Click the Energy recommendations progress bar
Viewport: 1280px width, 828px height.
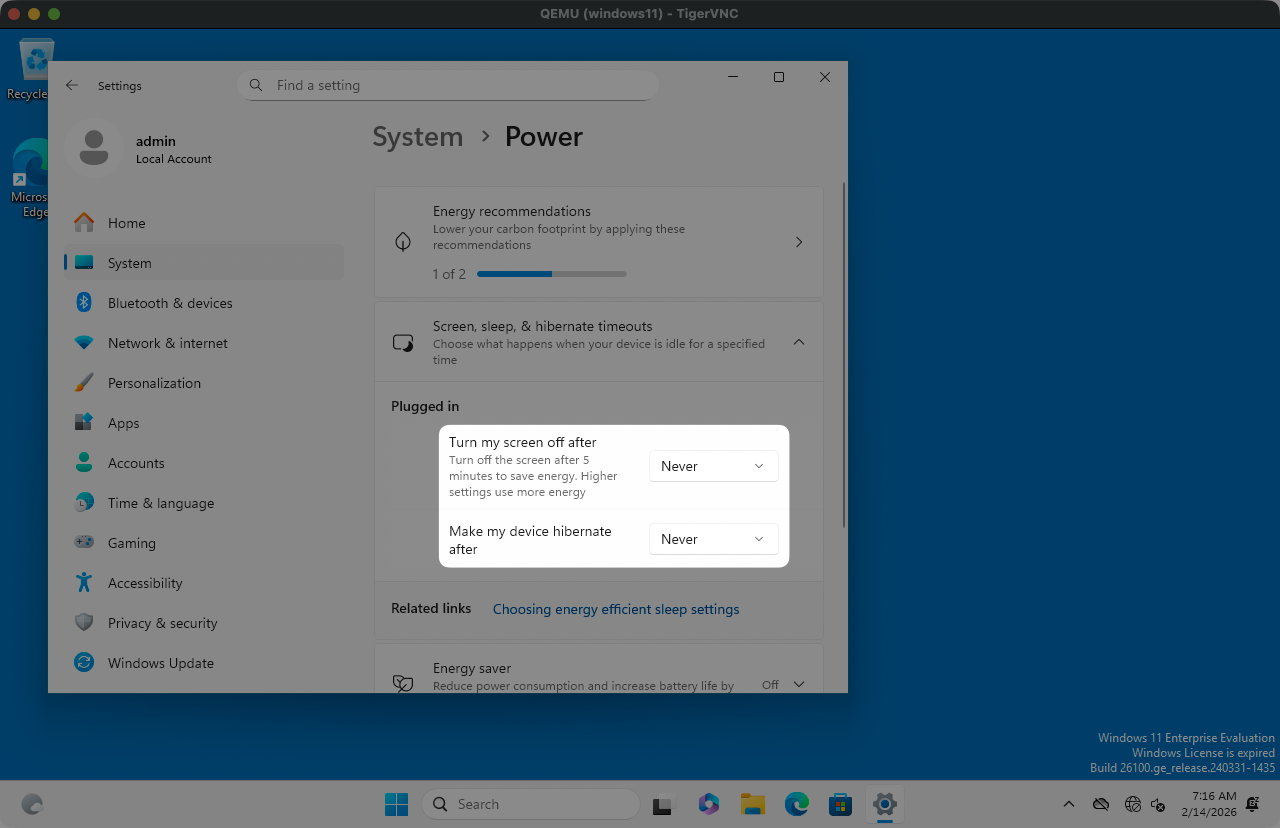pyautogui.click(x=551, y=274)
